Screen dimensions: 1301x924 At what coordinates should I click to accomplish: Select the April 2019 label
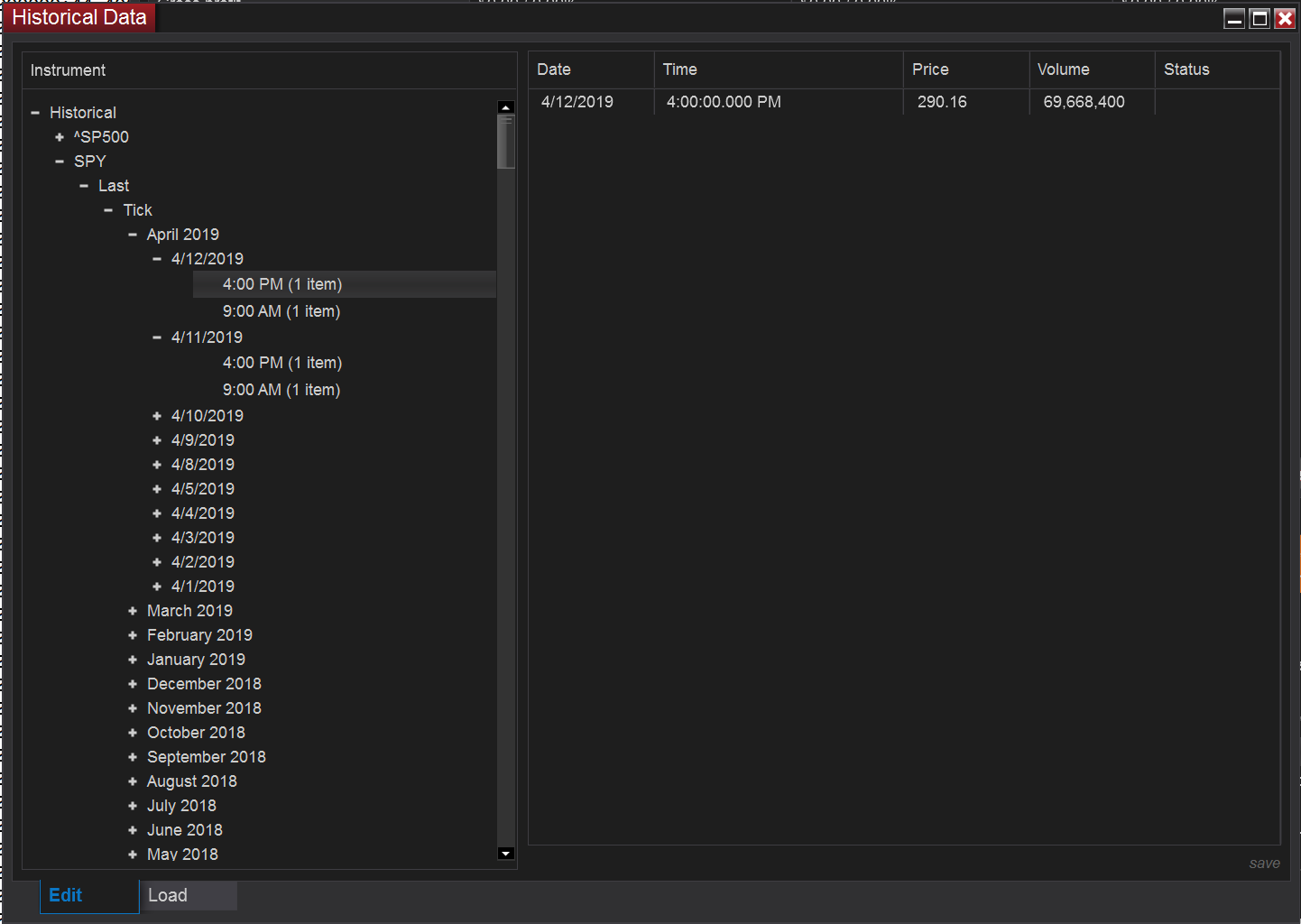click(183, 235)
